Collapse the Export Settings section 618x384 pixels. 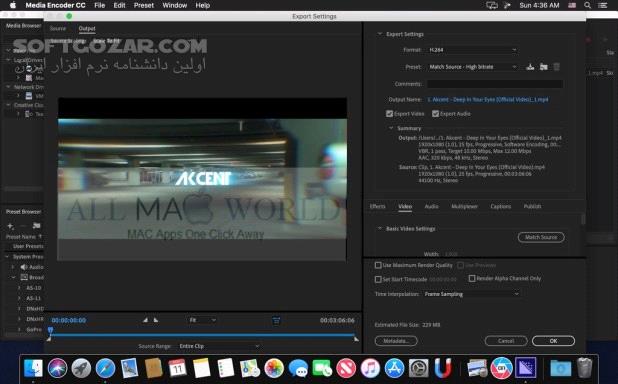[380, 34]
